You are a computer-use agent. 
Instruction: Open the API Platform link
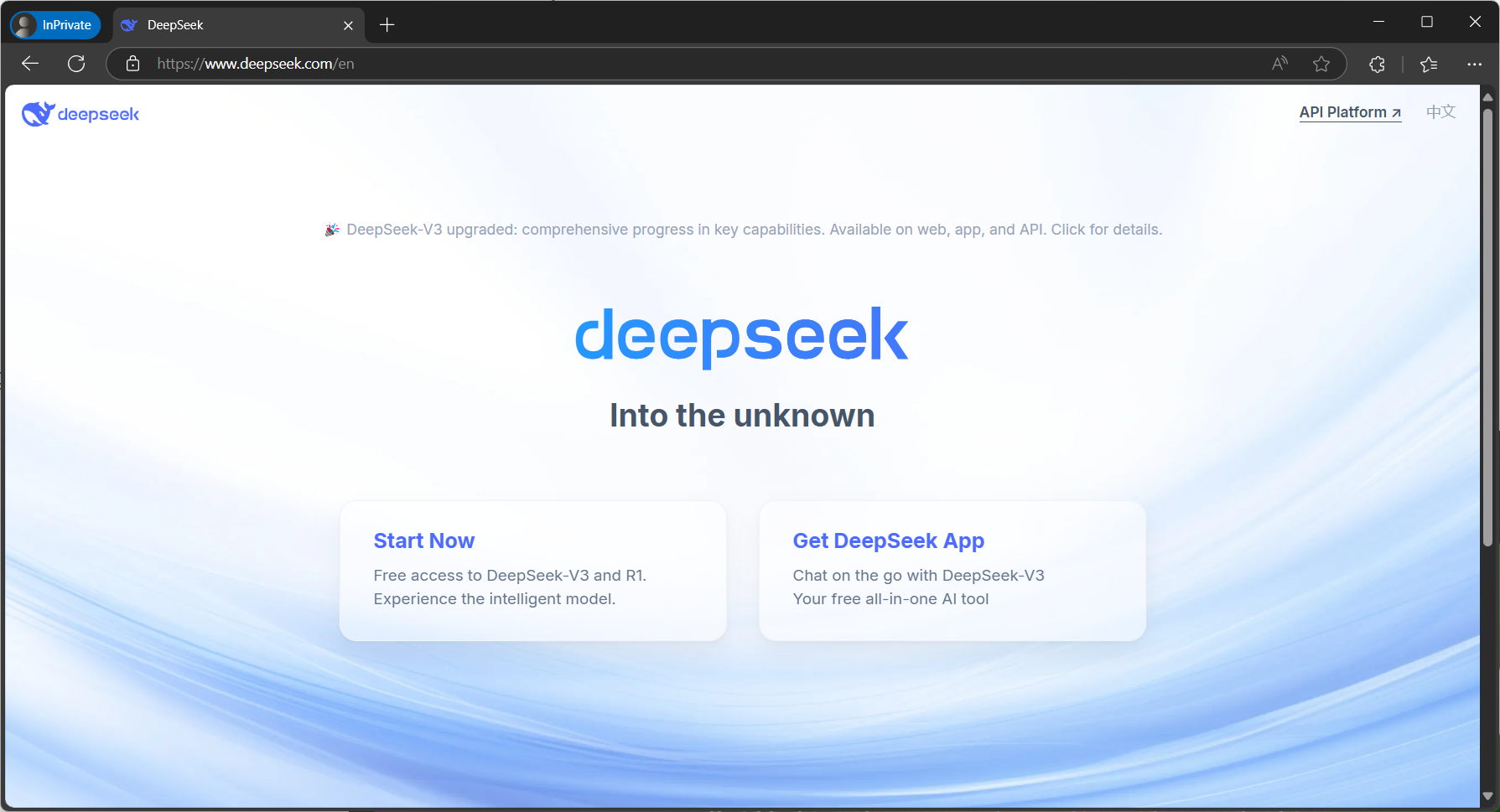coord(1350,112)
